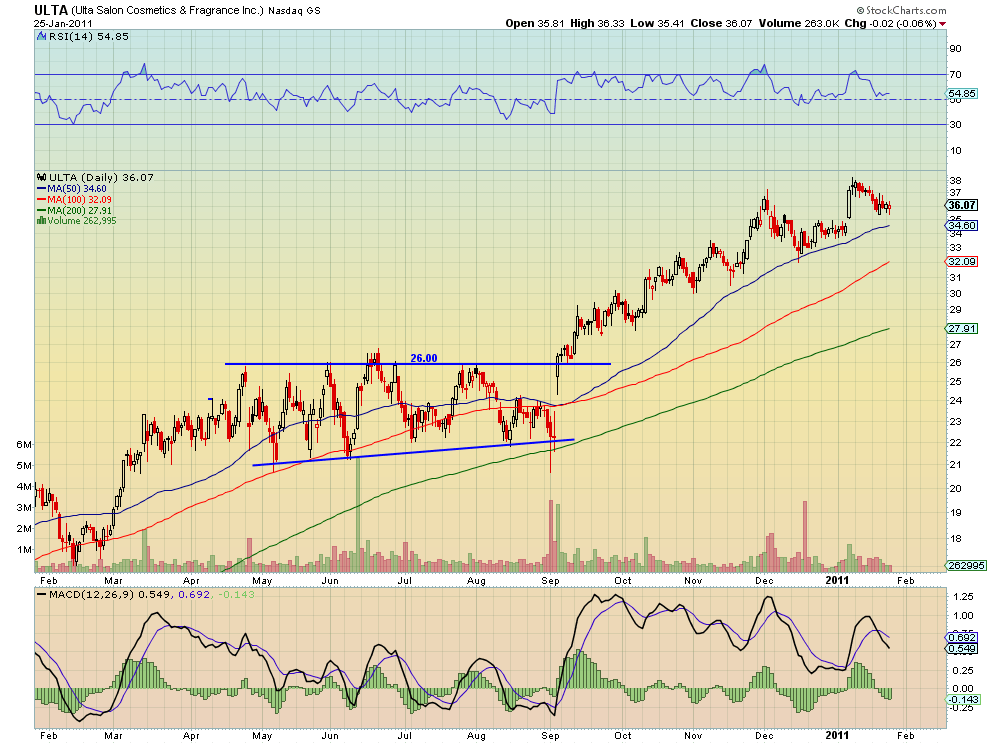Click the Volume 262,995 legend entry
Viewport: 990px width, 744px height.
click(x=82, y=220)
